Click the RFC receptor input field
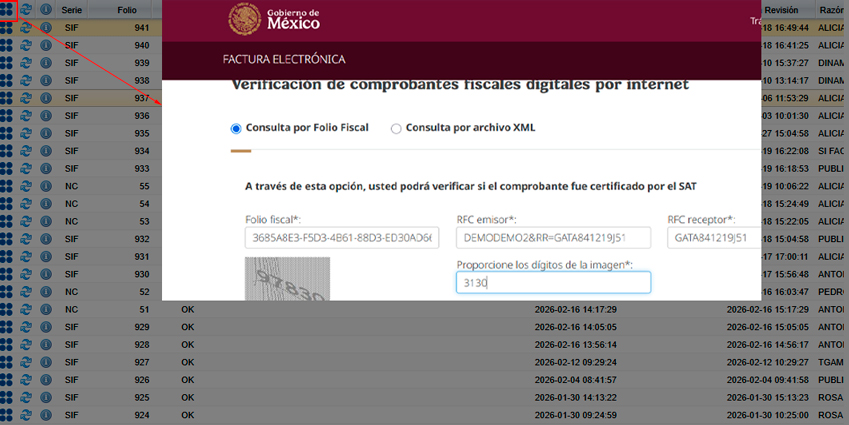Image resolution: width=849 pixels, height=425 pixels. click(x=714, y=238)
